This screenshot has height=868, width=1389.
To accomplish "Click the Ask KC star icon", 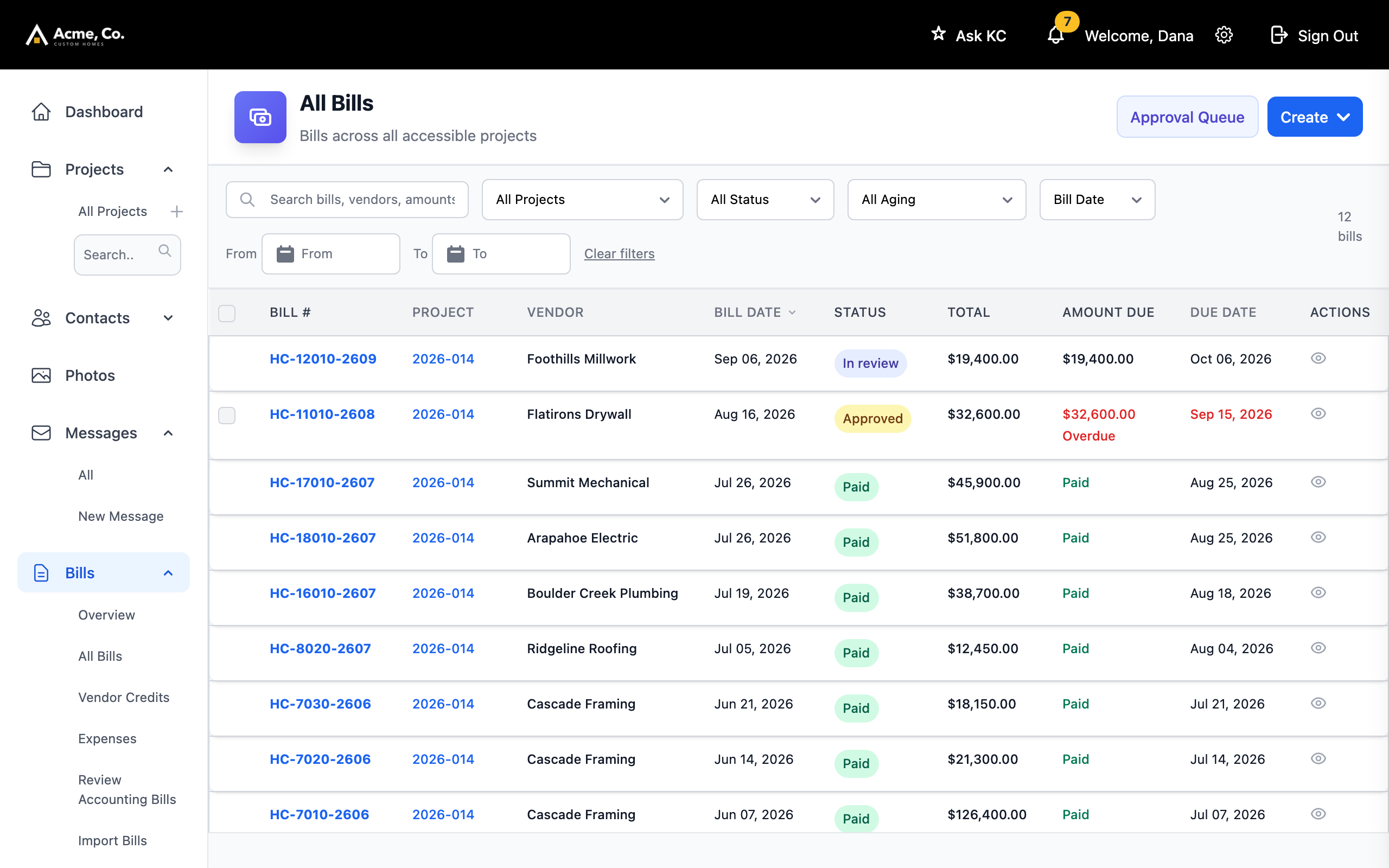I will pyautogui.click(x=939, y=34).
